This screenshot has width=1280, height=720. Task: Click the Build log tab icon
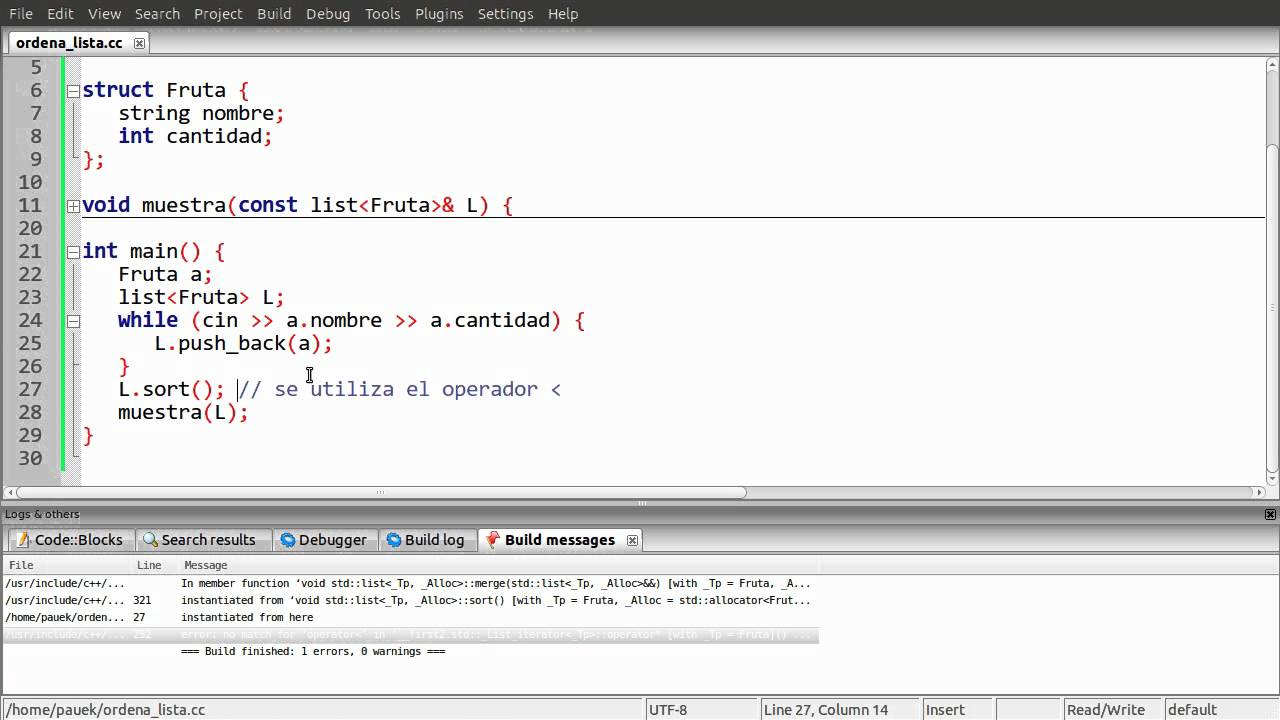(393, 540)
